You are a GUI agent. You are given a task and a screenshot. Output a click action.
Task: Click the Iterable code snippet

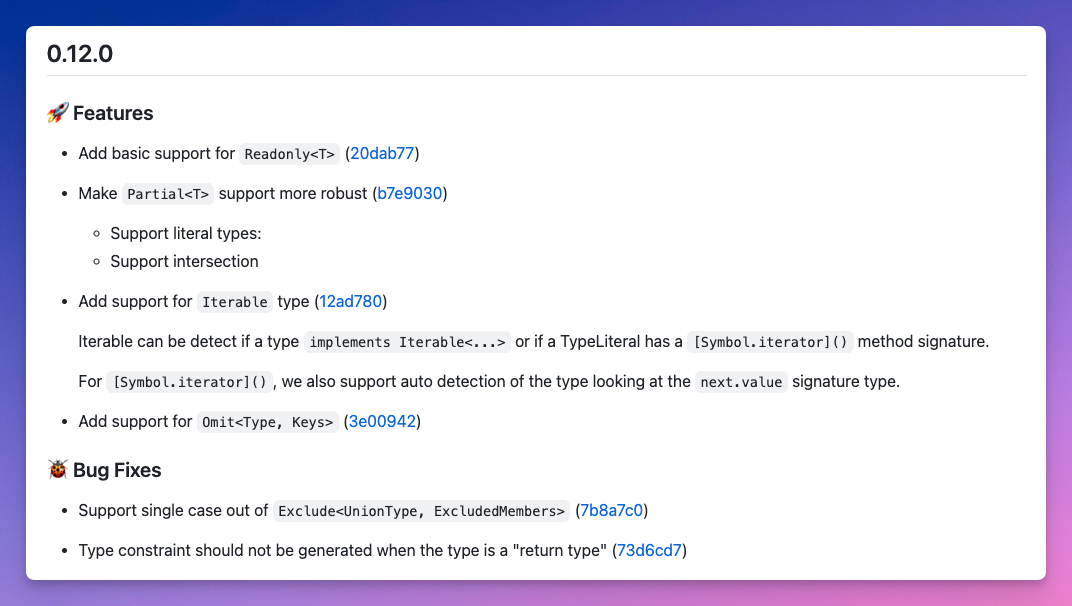(x=234, y=302)
